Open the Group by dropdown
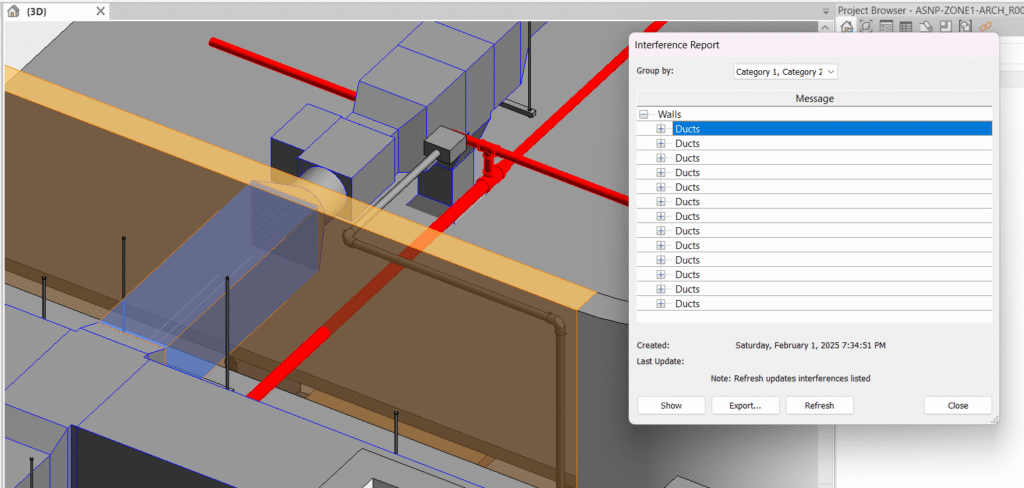The image size is (1024, 488). tap(785, 72)
